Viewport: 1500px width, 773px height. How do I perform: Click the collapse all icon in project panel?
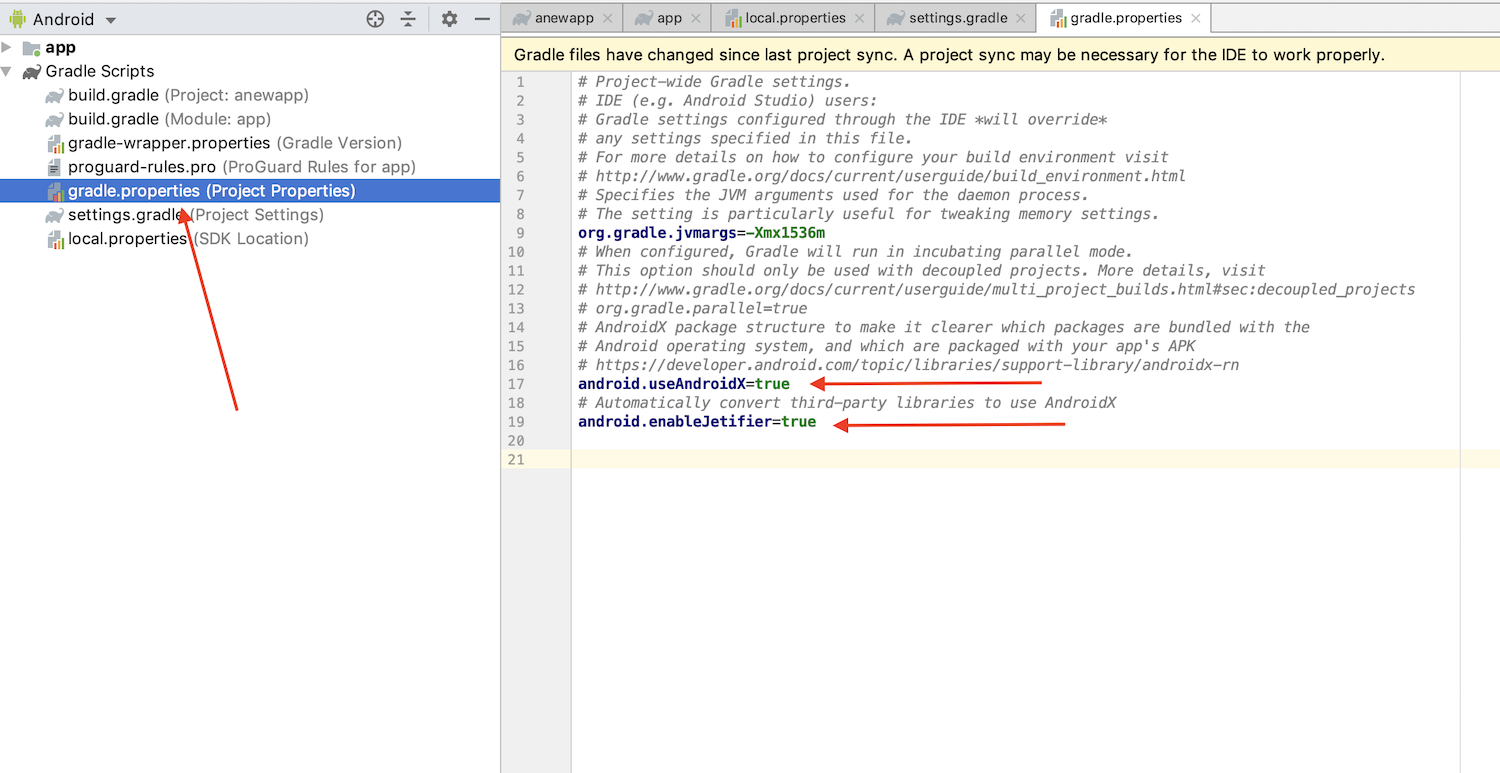[x=408, y=19]
